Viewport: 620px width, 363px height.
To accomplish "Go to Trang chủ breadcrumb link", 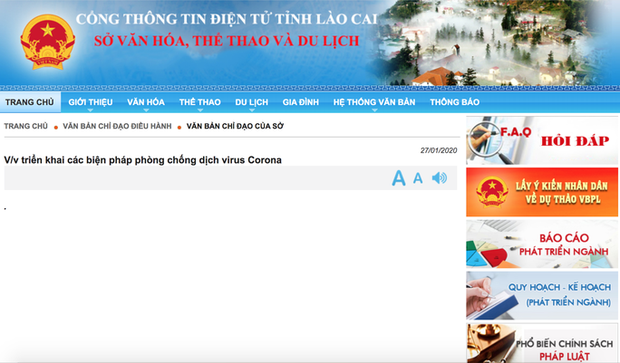I will pos(26,126).
